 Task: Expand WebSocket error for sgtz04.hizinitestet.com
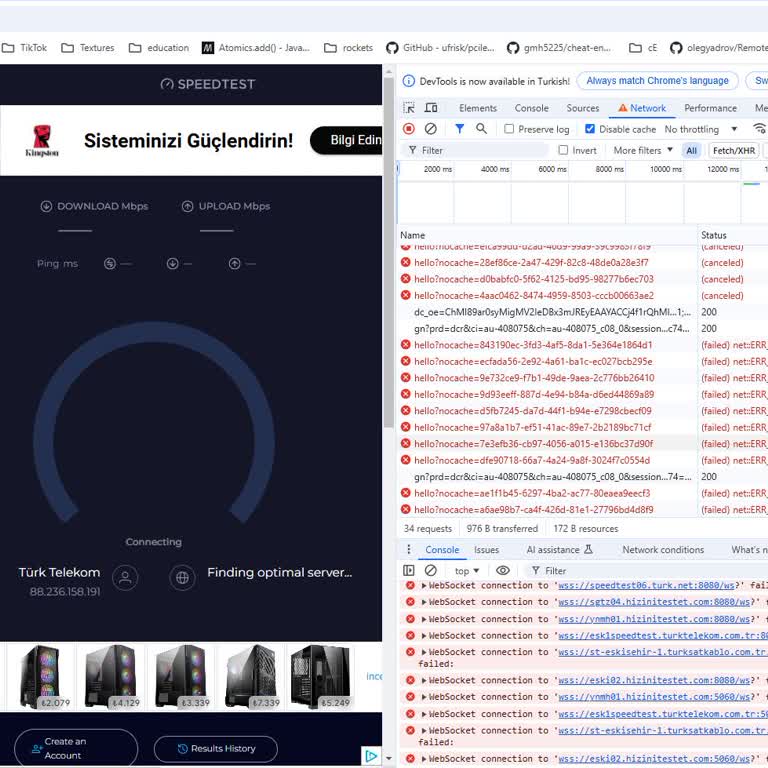(x=424, y=602)
